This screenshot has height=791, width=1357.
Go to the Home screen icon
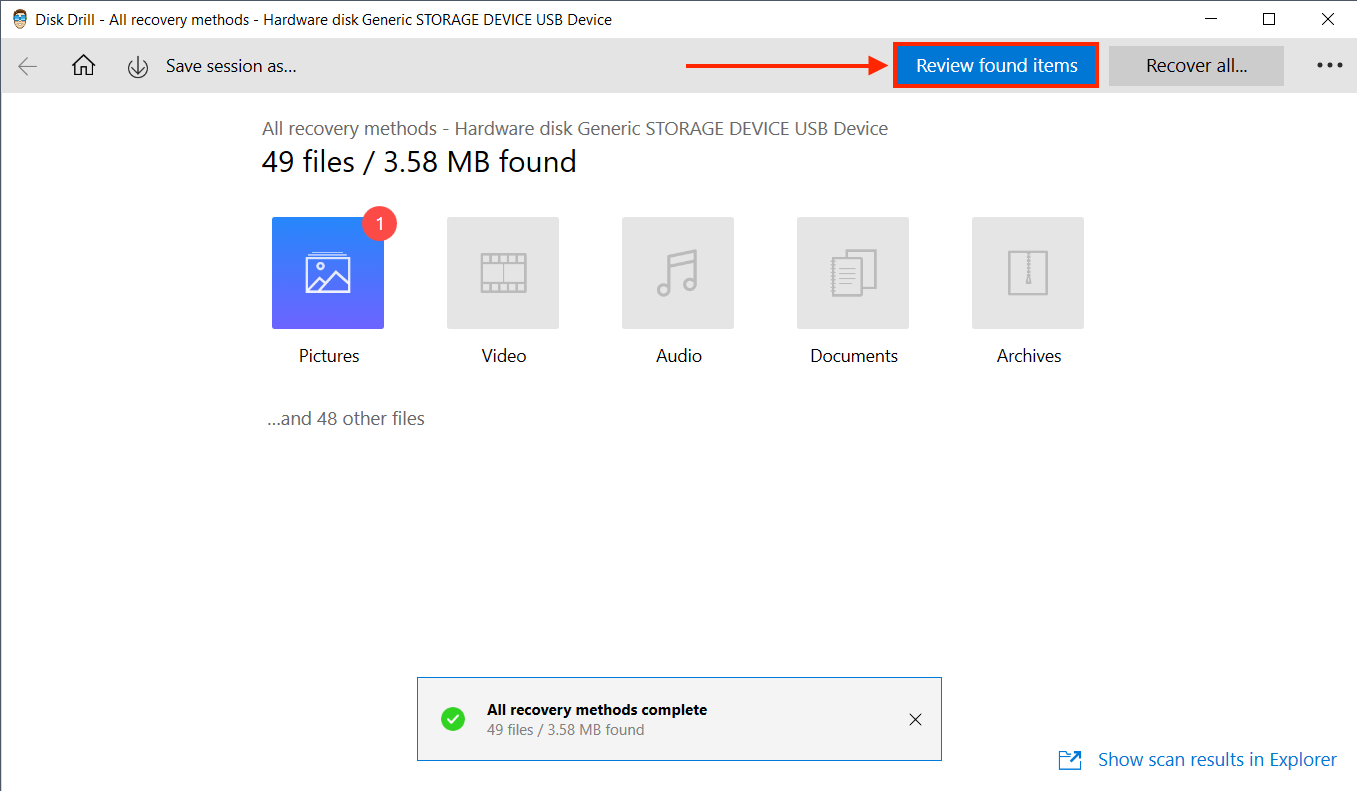pyautogui.click(x=84, y=66)
